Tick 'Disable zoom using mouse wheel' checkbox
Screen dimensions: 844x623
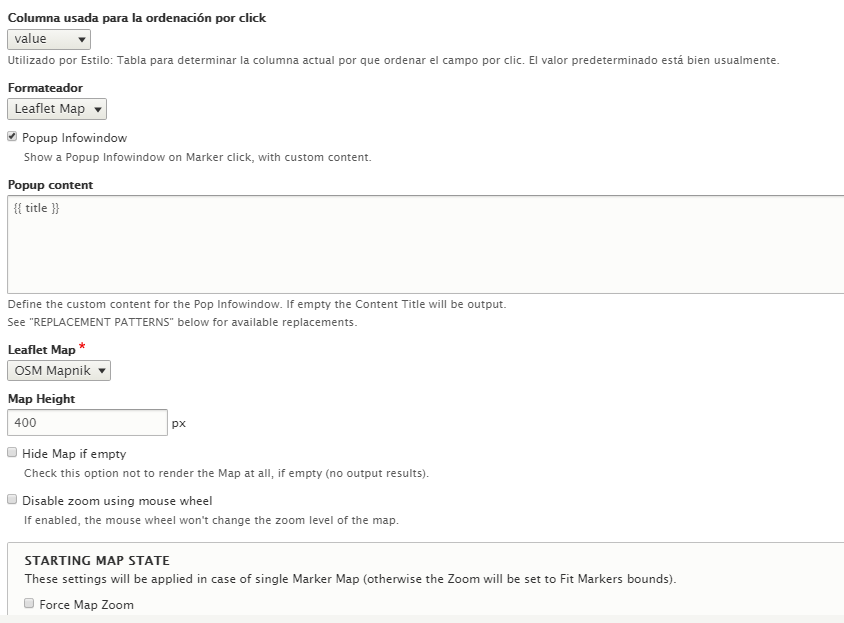[x=12, y=499]
